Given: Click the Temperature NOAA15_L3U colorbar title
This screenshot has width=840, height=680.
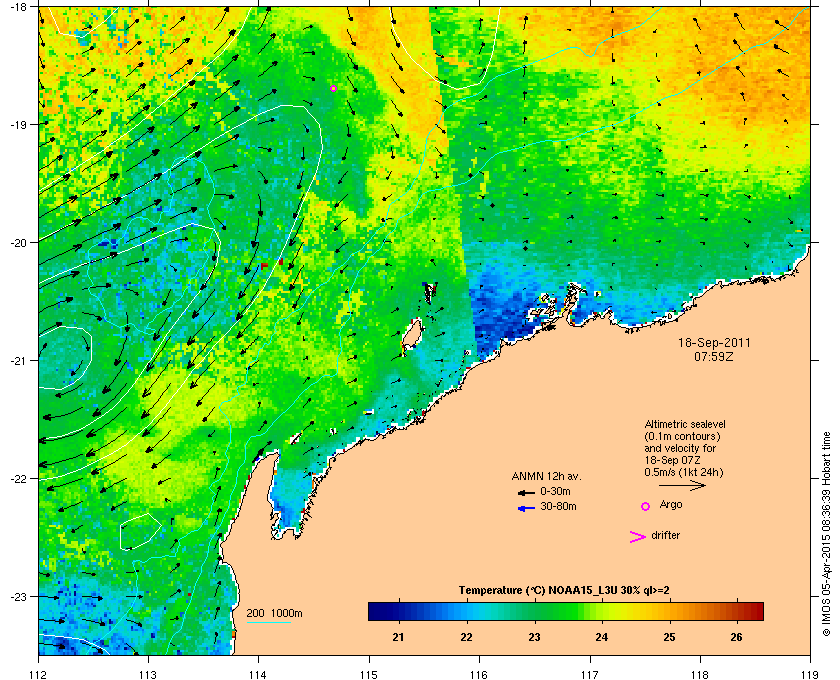Looking at the screenshot, I should (564, 591).
